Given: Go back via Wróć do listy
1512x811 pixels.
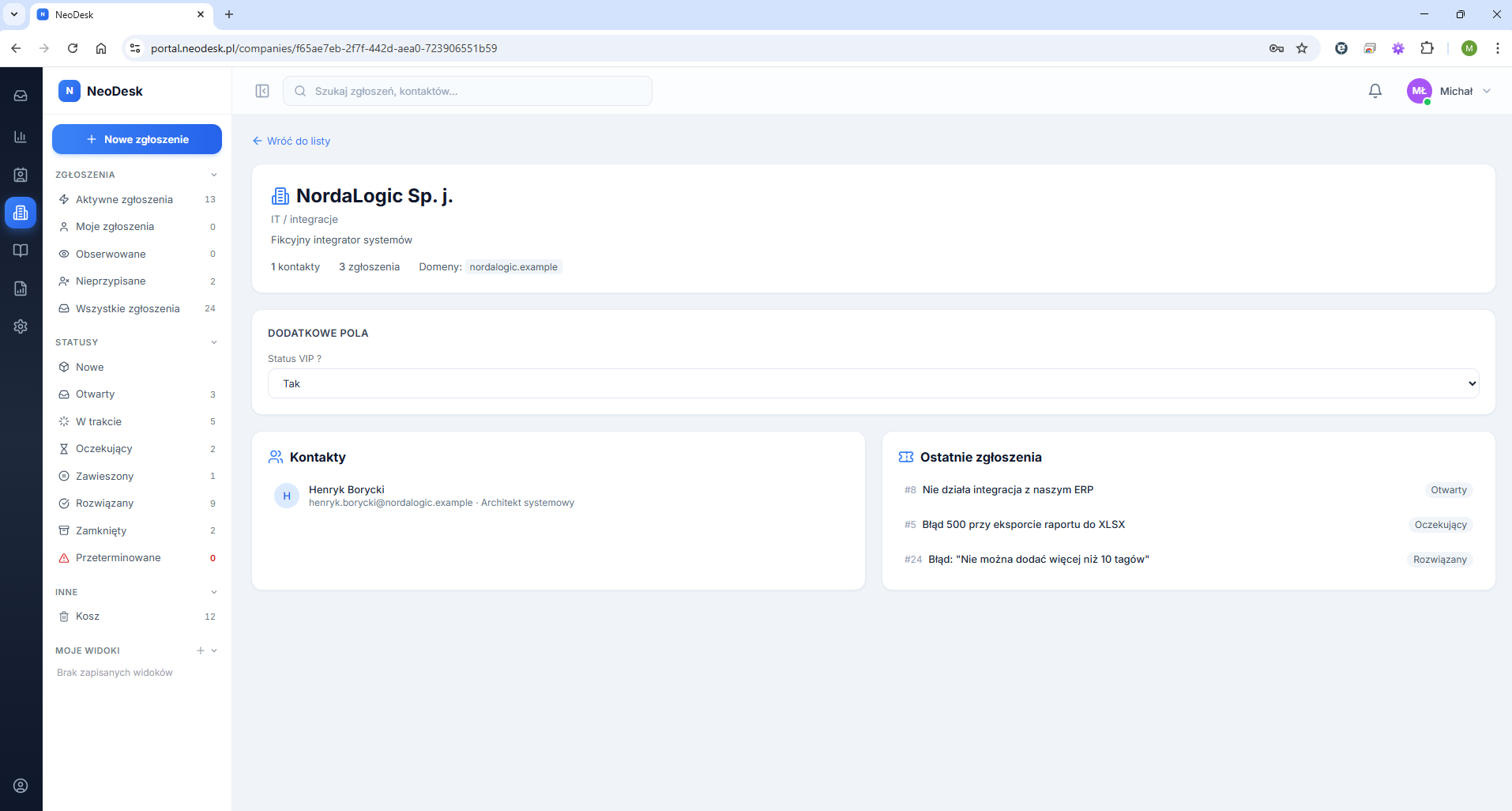Looking at the screenshot, I should pos(291,141).
